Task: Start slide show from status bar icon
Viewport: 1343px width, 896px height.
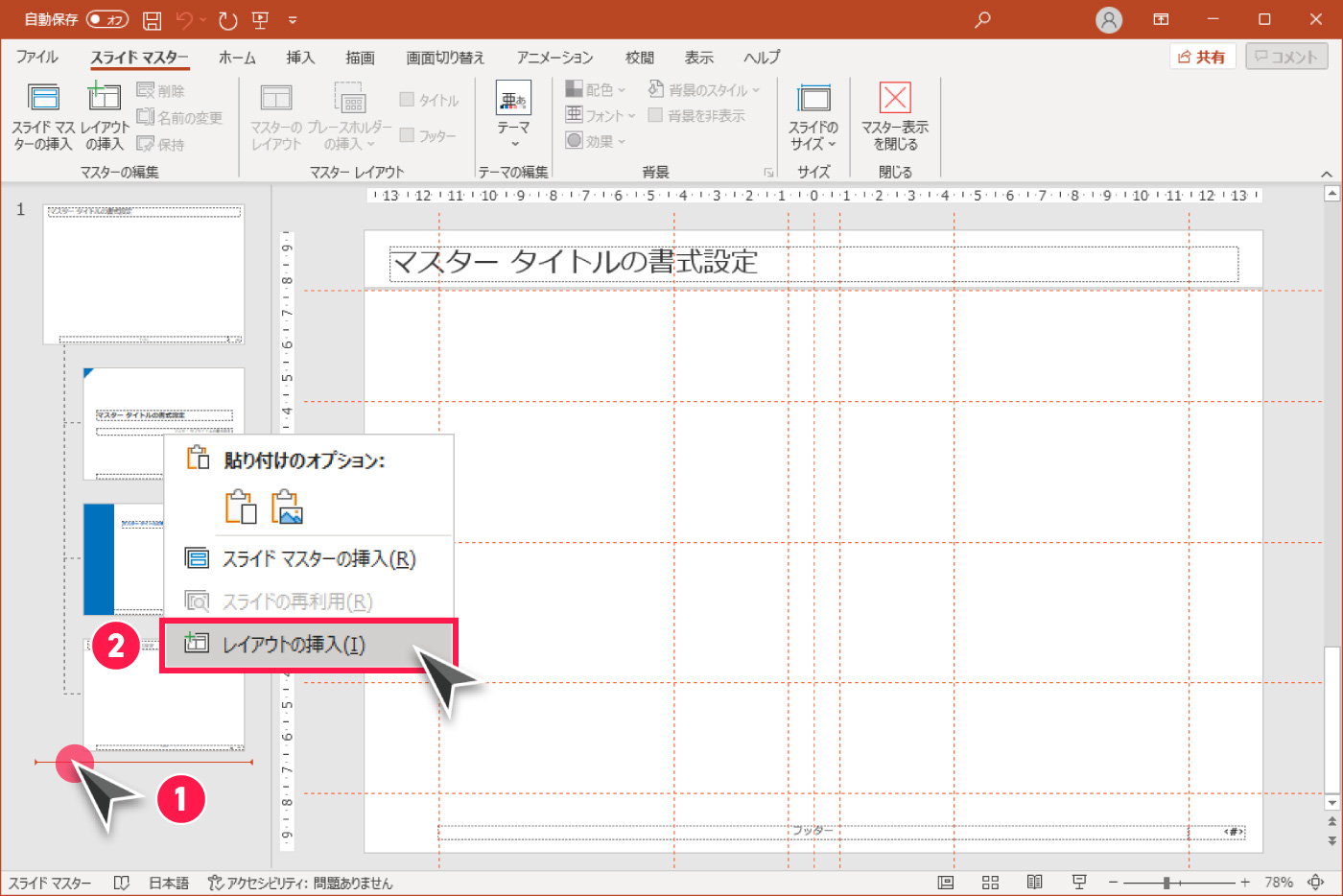Action: pos(1079,883)
